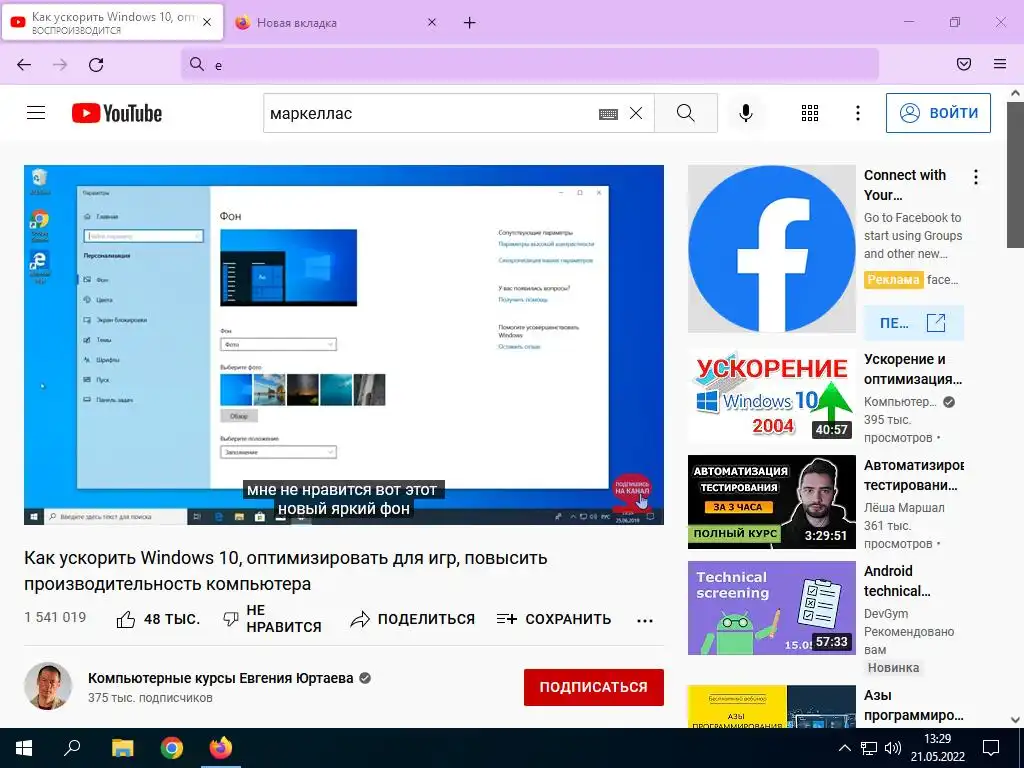Viewport: 1024px width, 768px height.
Task: Click Firefox icon in taskbar
Action: (221, 748)
